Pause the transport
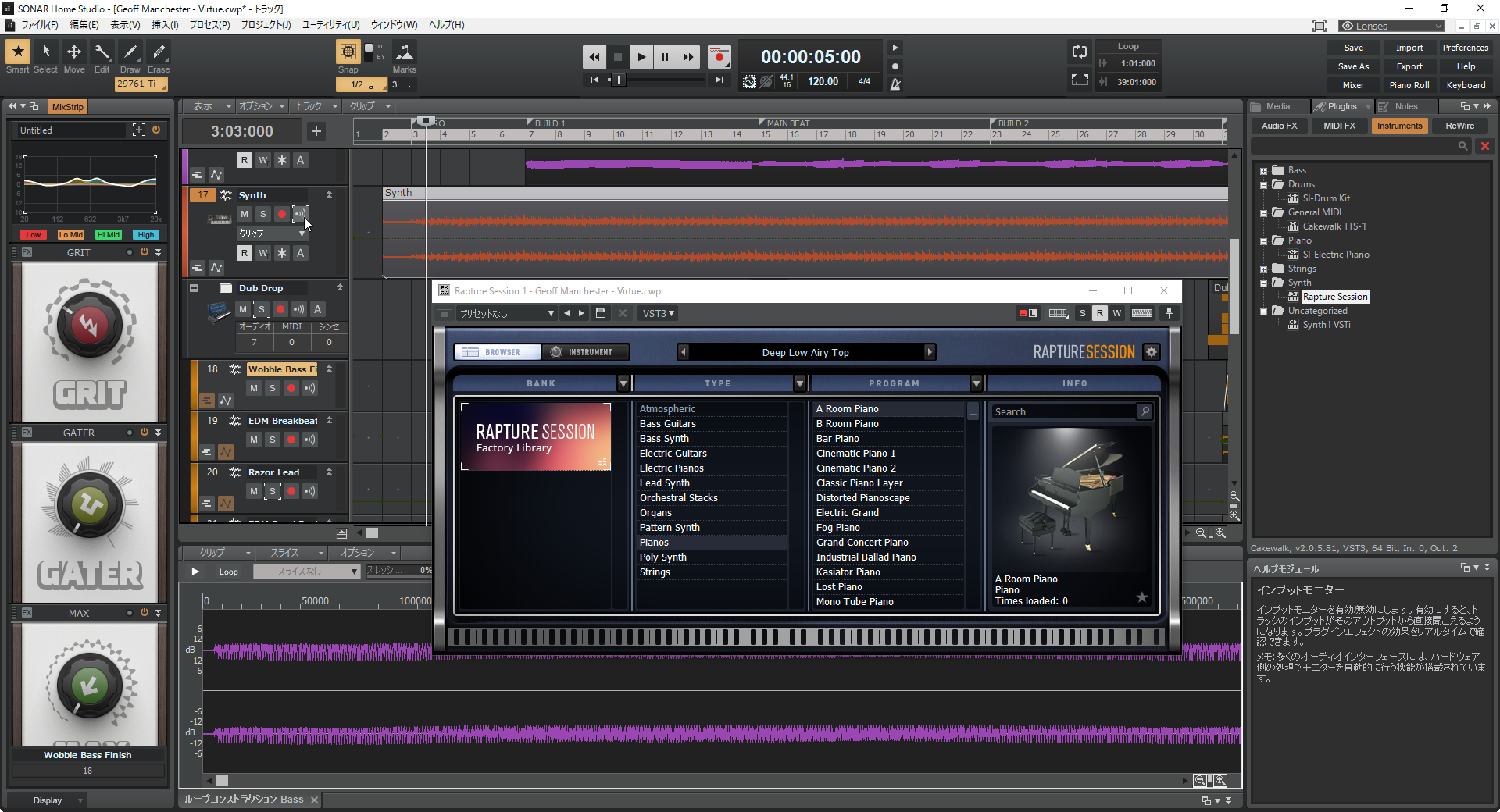 coord(665,57)
